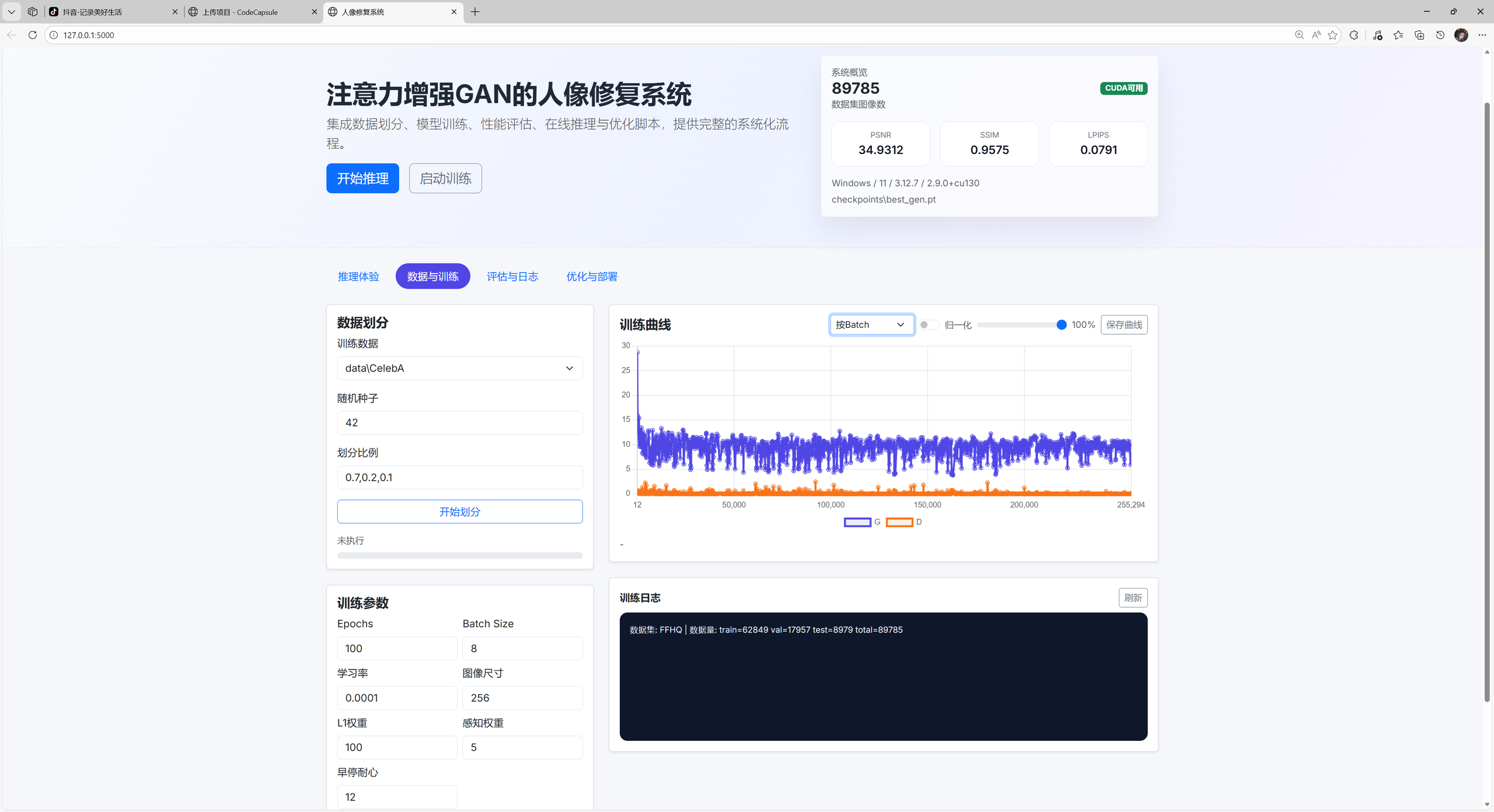Open the Collections icon in the toolbar
This screenshot has width=1494, height=812.
click(1419, 35)
